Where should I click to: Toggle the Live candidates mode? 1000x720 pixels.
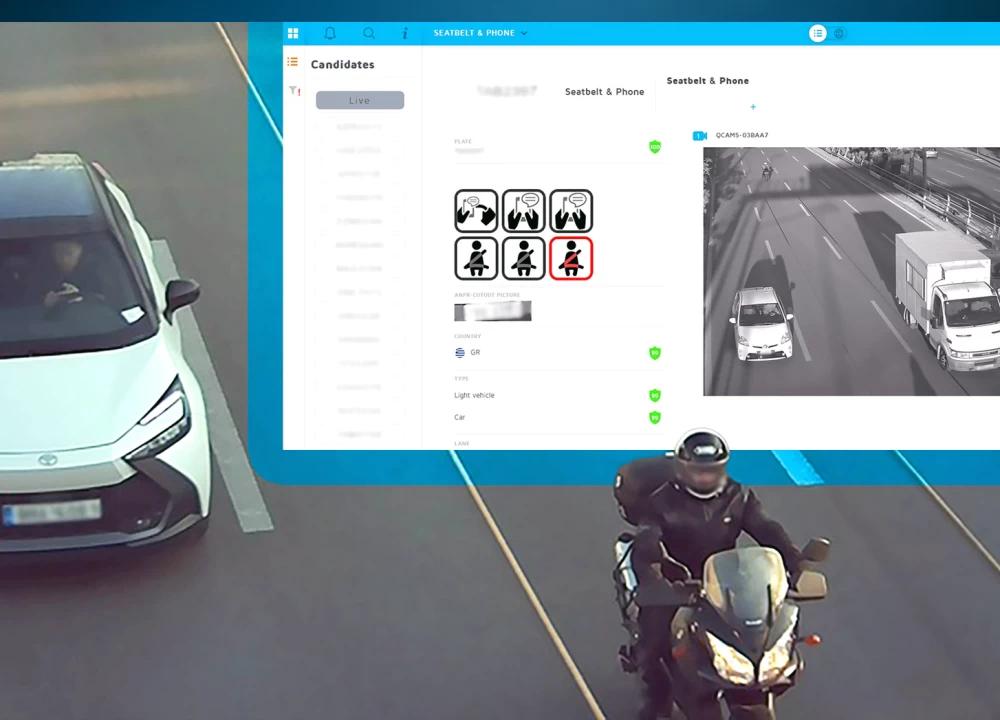pos(360,100)
